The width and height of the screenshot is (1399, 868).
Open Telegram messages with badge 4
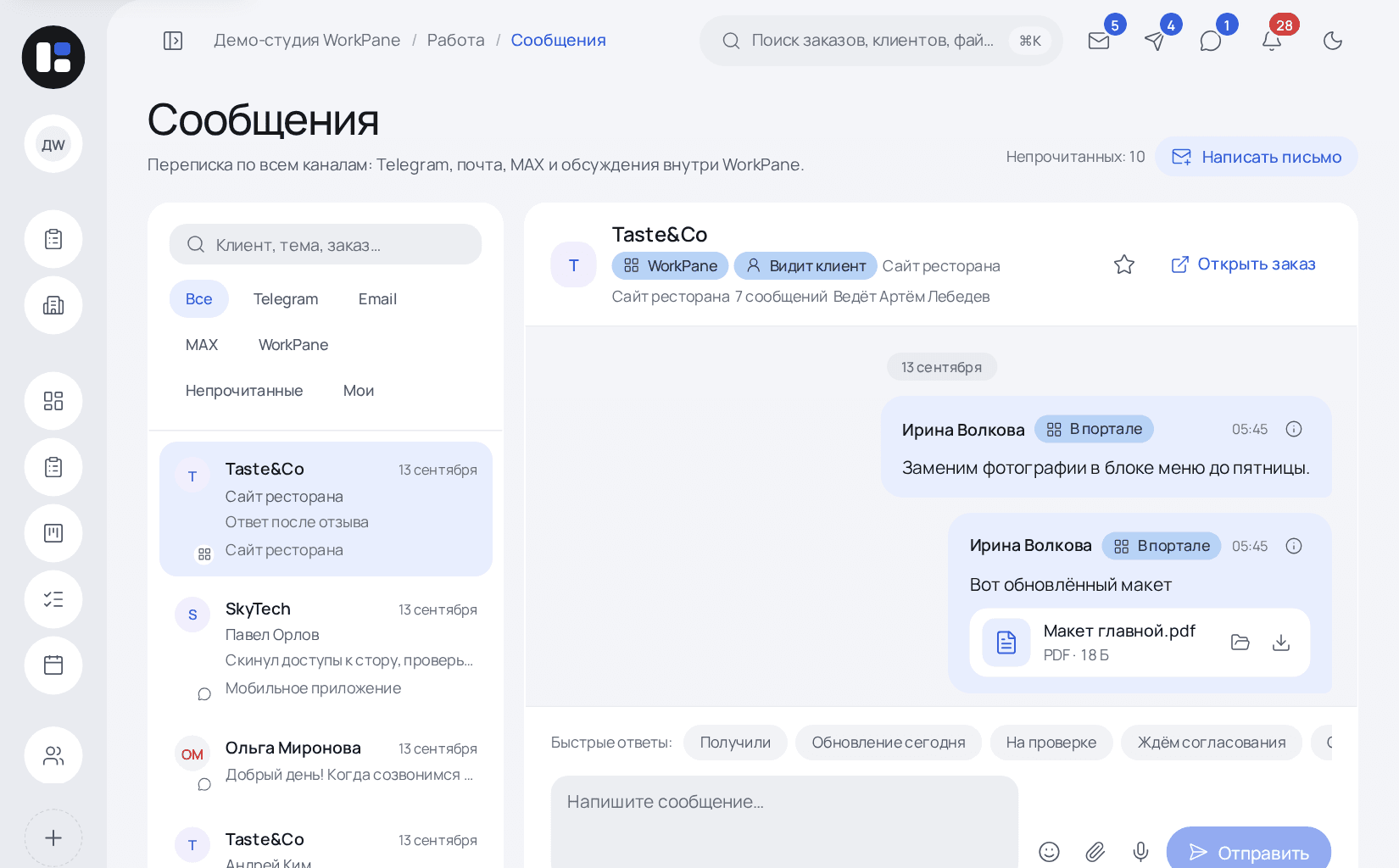point(1155,41)
